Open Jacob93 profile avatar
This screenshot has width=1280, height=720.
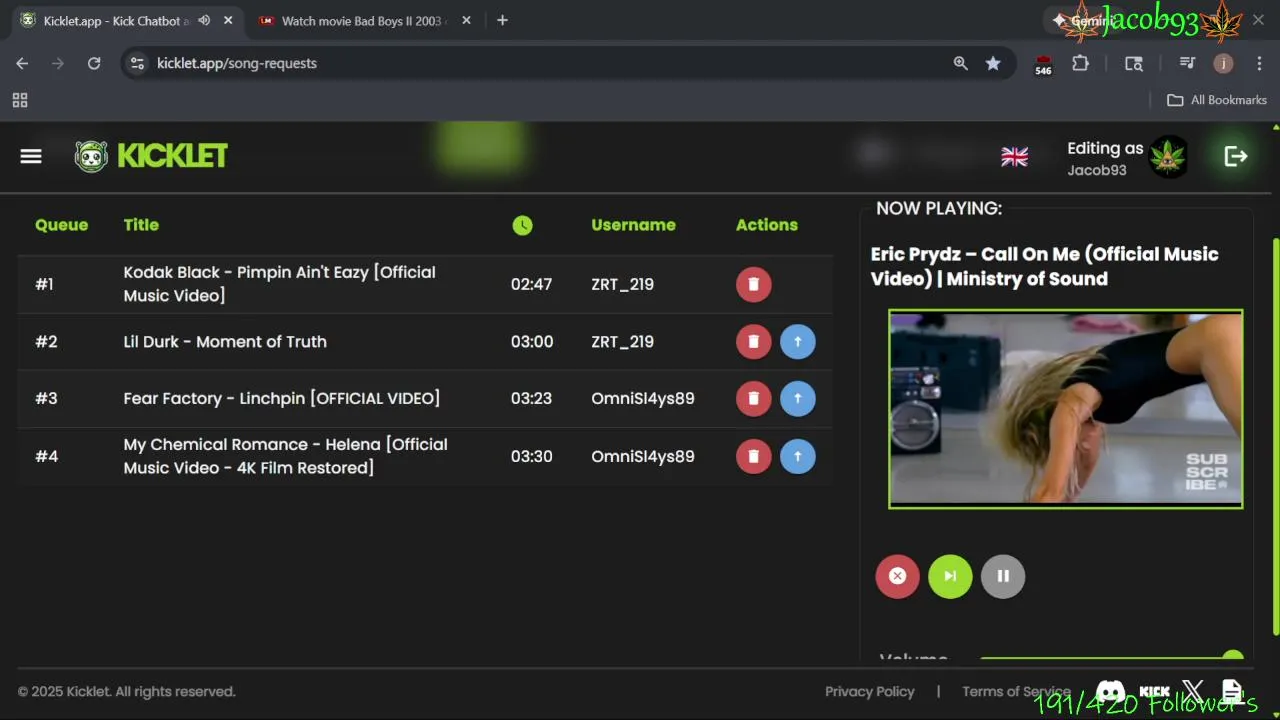pyautogui.click(x=1167, y=157)
